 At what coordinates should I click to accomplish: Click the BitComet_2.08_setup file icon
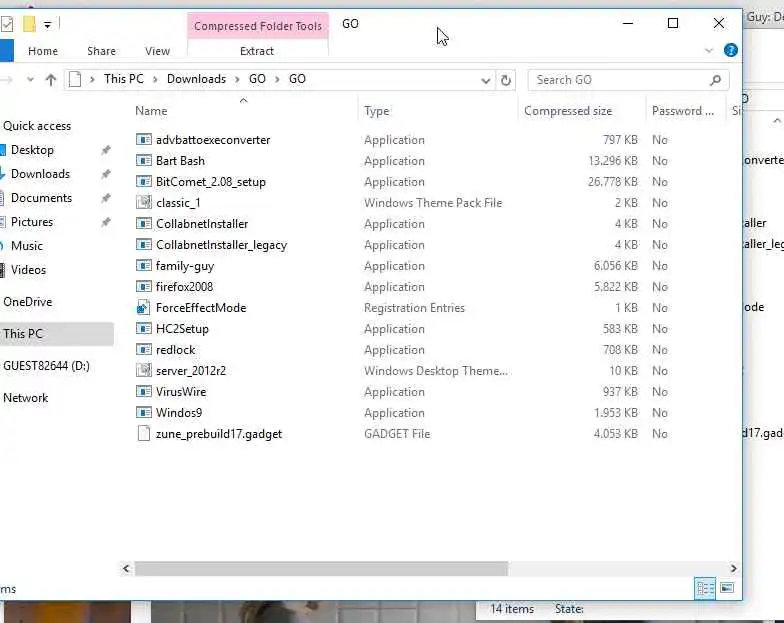[x=144, y=182]
